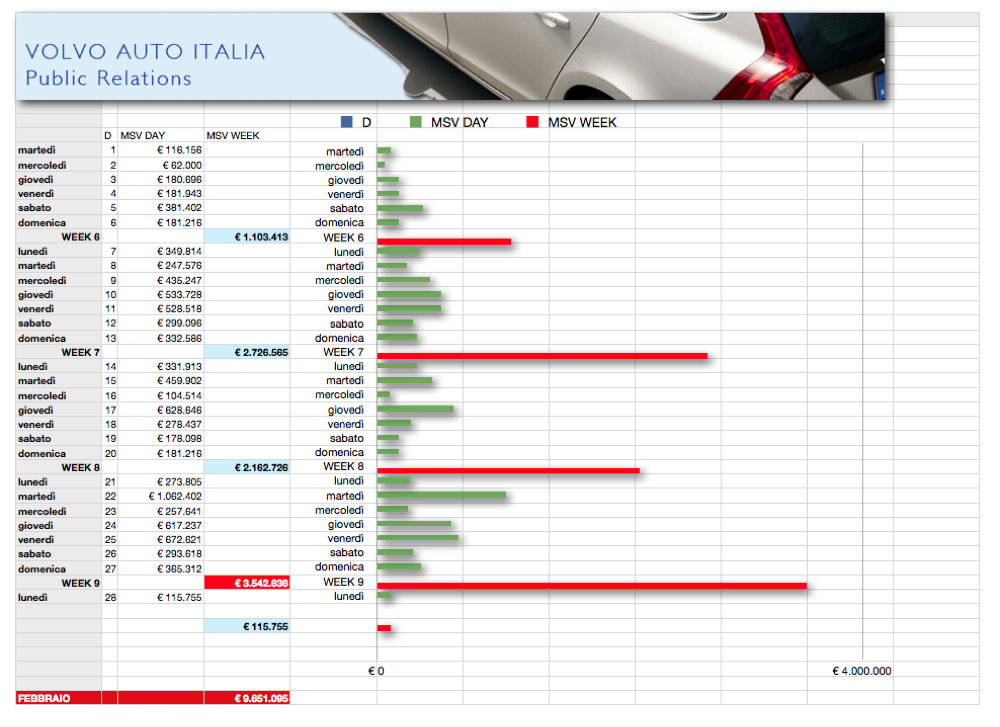
Task: Click the € 4.000.000 axis label
Action: (x=861, y=671)
